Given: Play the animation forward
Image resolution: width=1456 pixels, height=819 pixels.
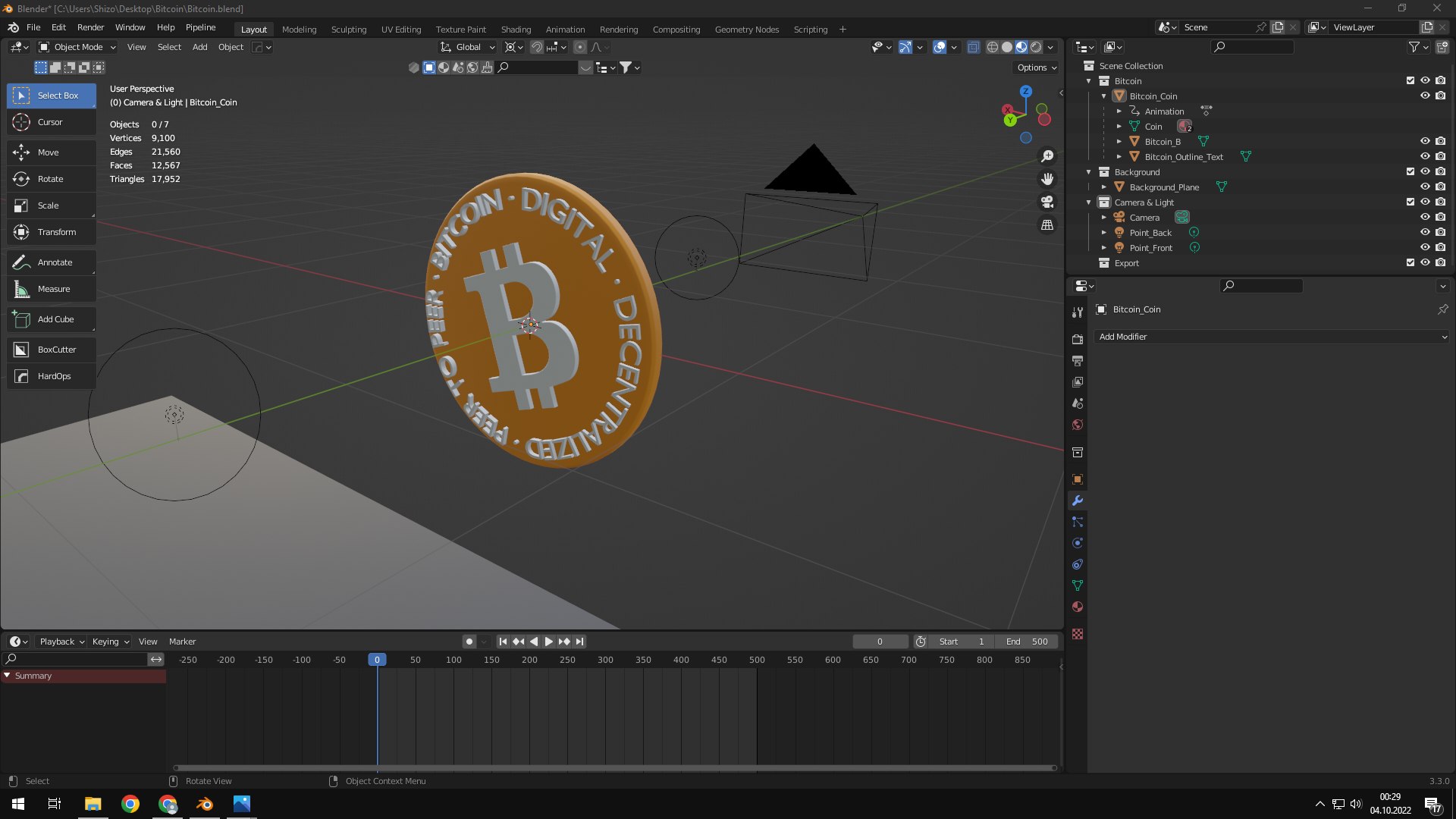Looking at the screenshot, I should [x=549, y=642].
